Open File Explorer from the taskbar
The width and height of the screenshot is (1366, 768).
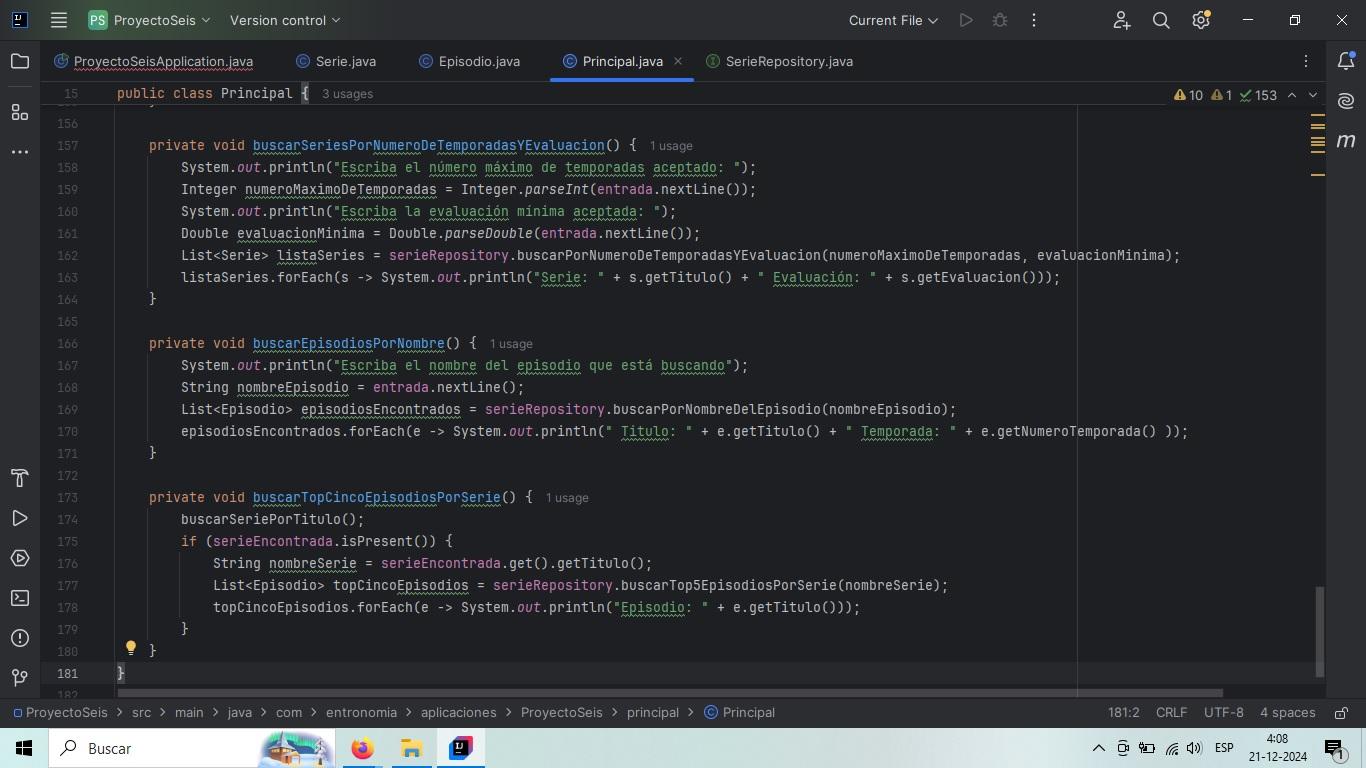coord(411,748)
